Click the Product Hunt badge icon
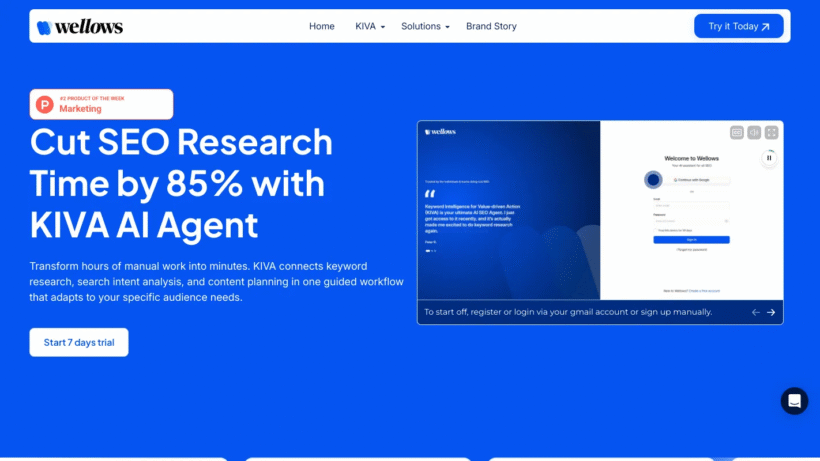The width and height of the screenshot is (820, 461). (44, 105)
